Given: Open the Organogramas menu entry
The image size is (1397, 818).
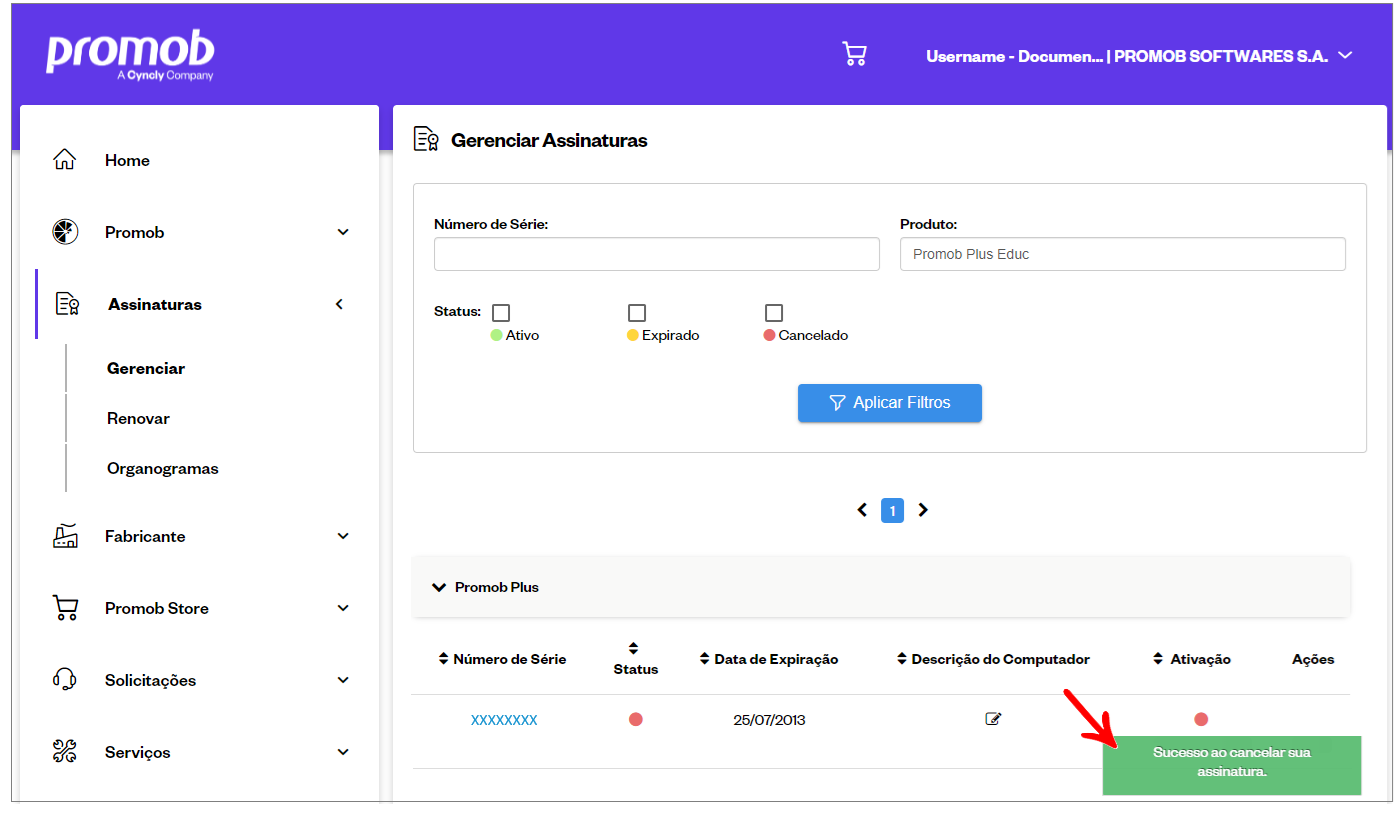Looking at the screenshot, I should coord(162,468).
